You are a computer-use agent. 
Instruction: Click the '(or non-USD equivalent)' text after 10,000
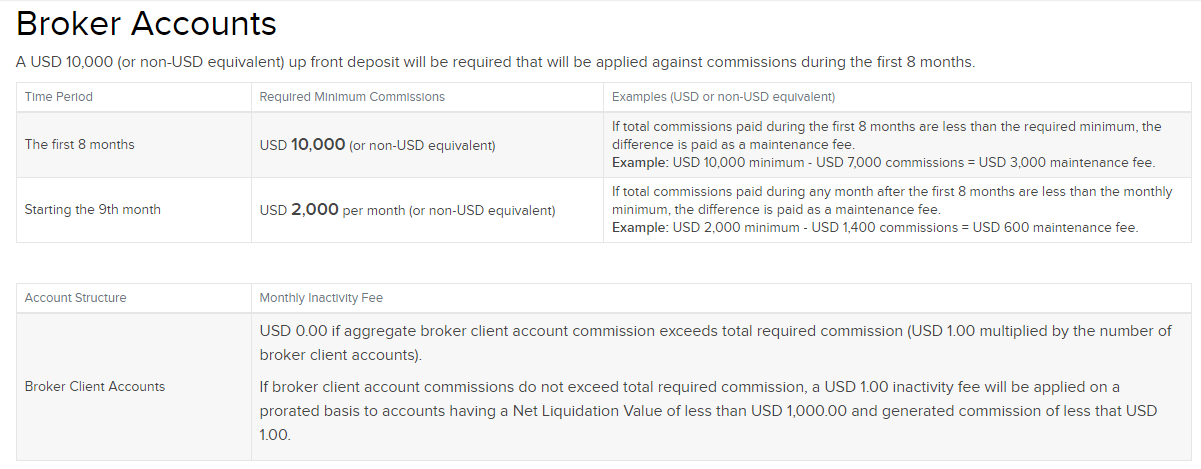point(422,146)
